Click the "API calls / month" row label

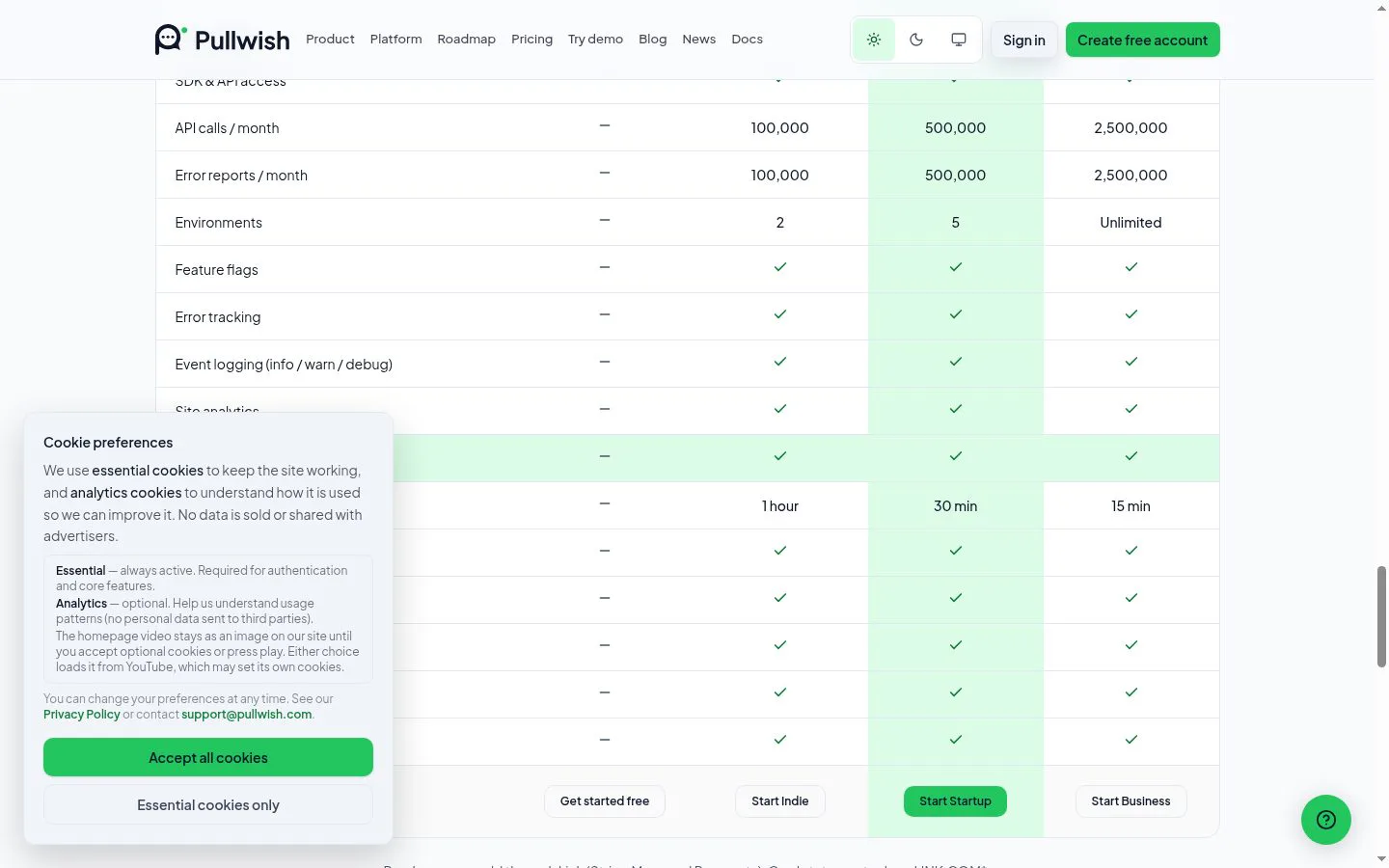(227, 128)
